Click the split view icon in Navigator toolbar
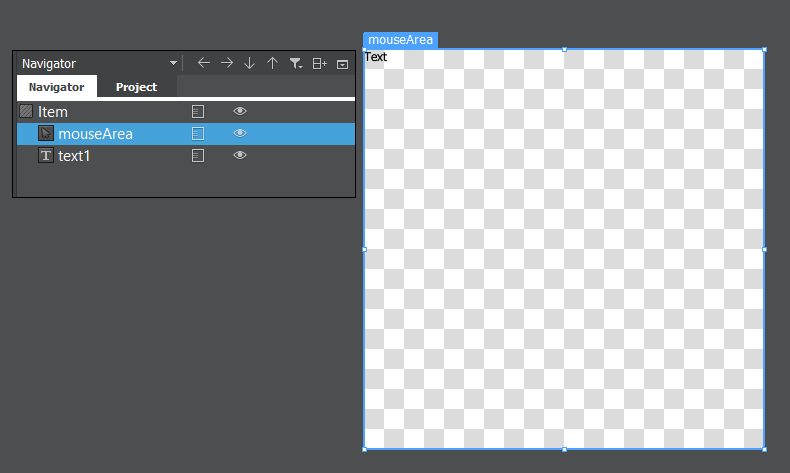The width and height of the screenshot is (790, 473). (319, 63)
